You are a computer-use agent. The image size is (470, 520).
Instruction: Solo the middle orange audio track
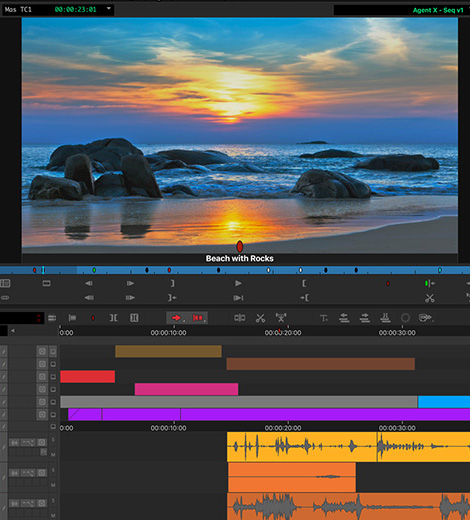[53, 470]
